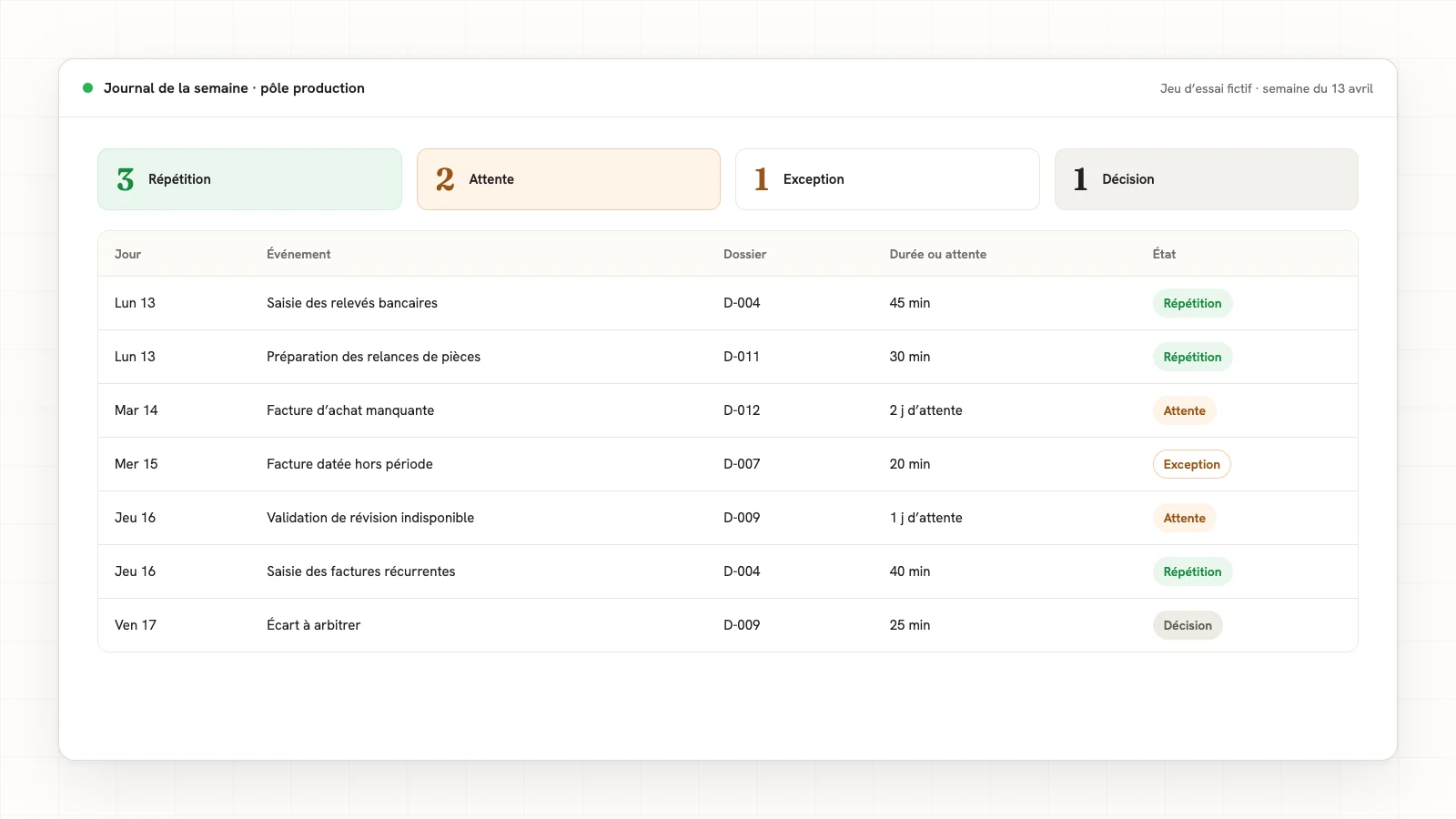Open dossier D-007 in hors période row

point(742,464)
